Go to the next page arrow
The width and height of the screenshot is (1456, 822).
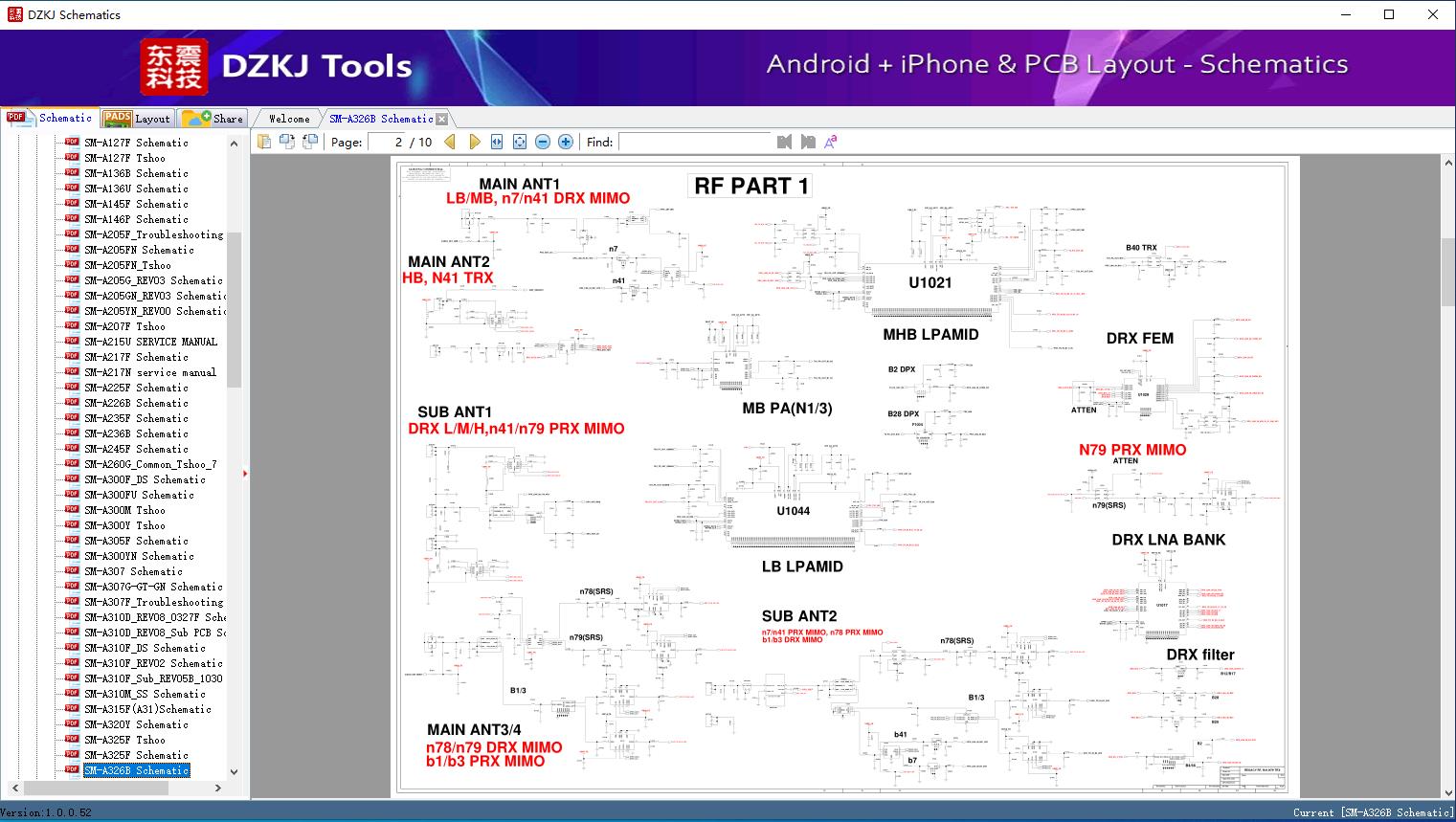tap(474, 142)
